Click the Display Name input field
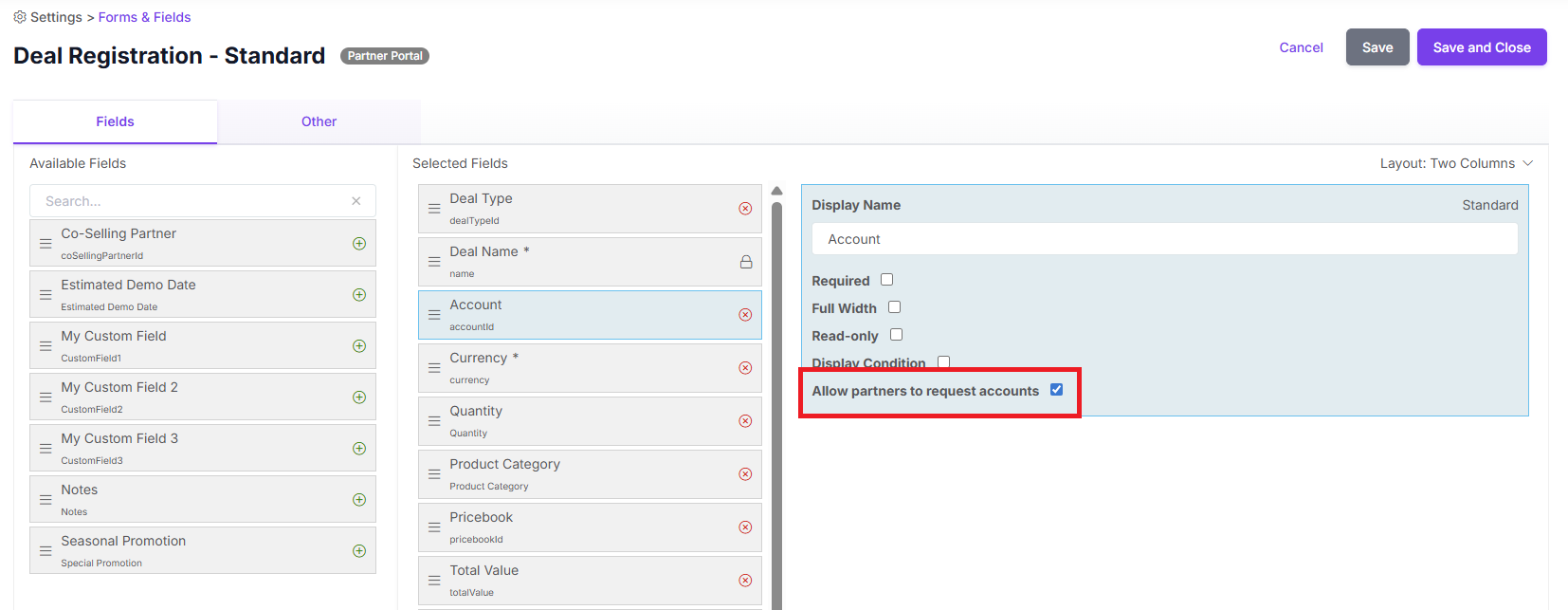This screenshot has height=610, width=1568. [x=1164, y=239]
